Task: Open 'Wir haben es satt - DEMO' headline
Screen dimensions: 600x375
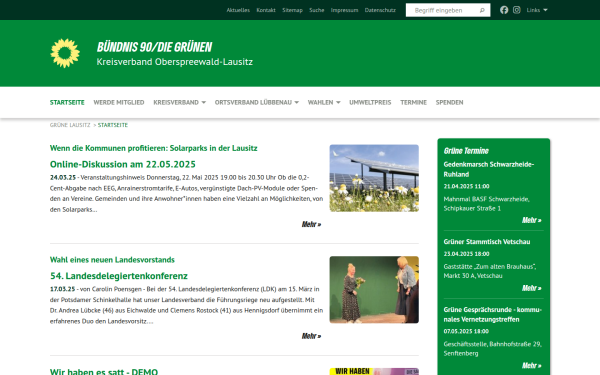Action: tap(104, 371)
